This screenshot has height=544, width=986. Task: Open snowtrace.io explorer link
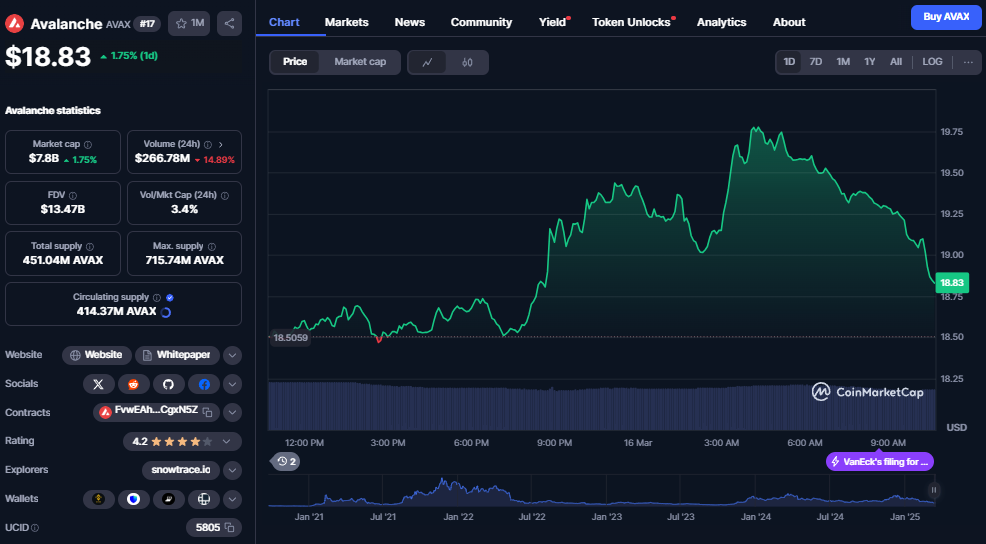180,470
